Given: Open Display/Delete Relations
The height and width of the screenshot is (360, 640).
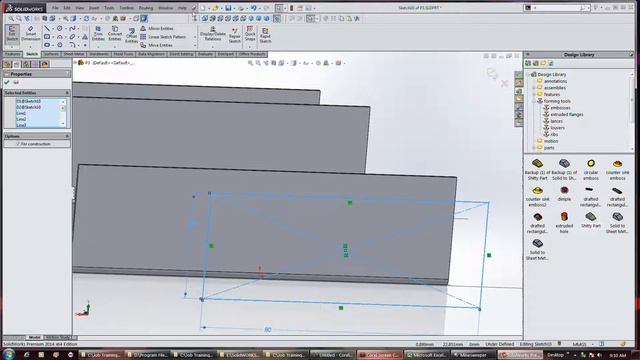Looking at the screenshot, I should coord(213,33).
